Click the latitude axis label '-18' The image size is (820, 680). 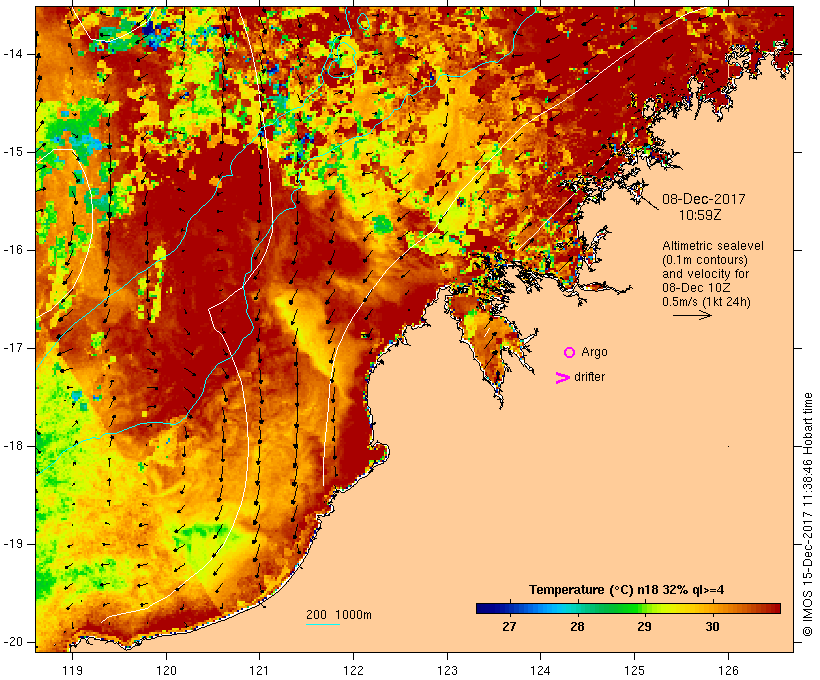pos(13,446)
